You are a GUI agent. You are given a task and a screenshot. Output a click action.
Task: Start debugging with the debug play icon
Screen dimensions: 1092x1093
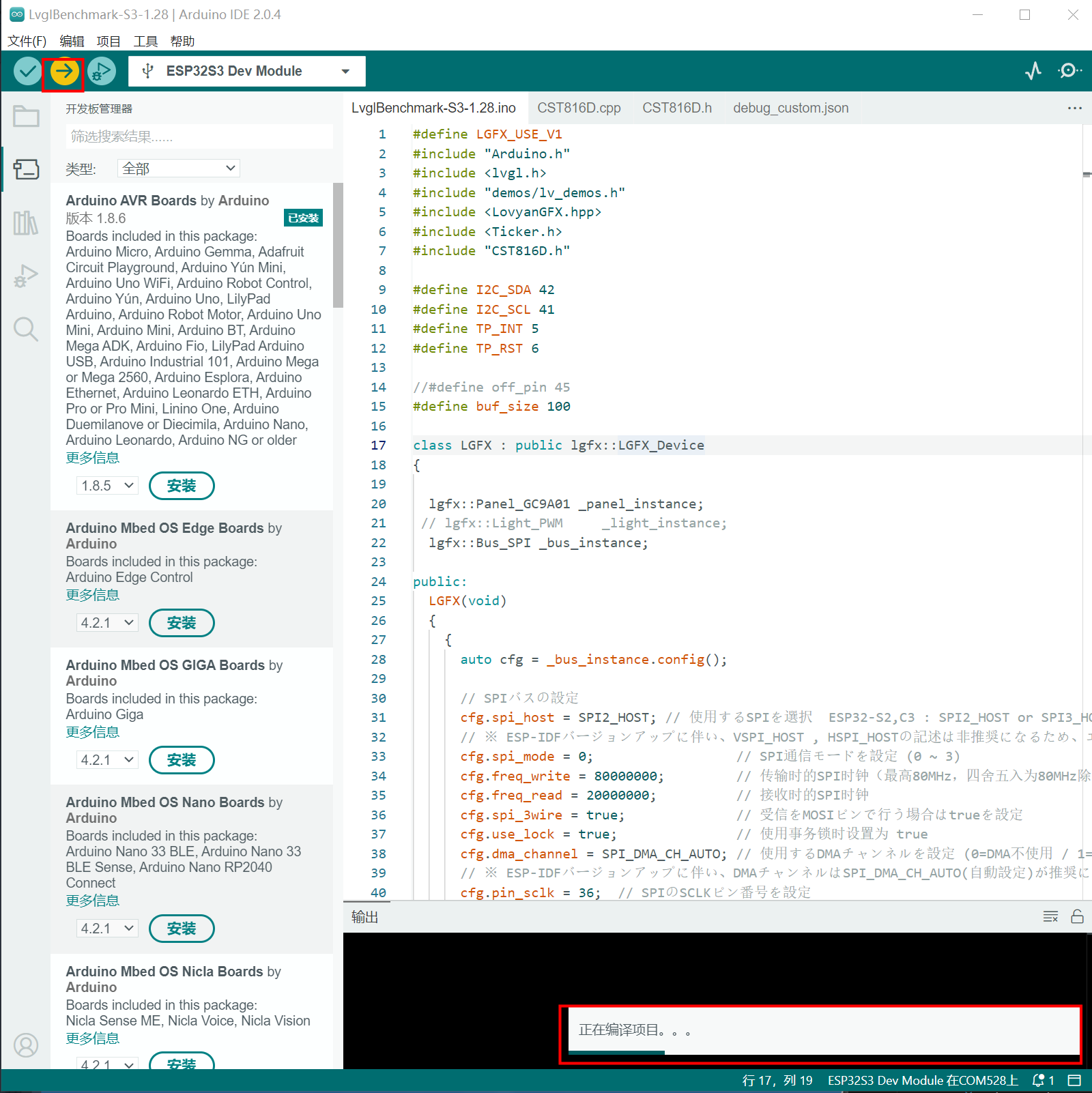tap(101, 71)
